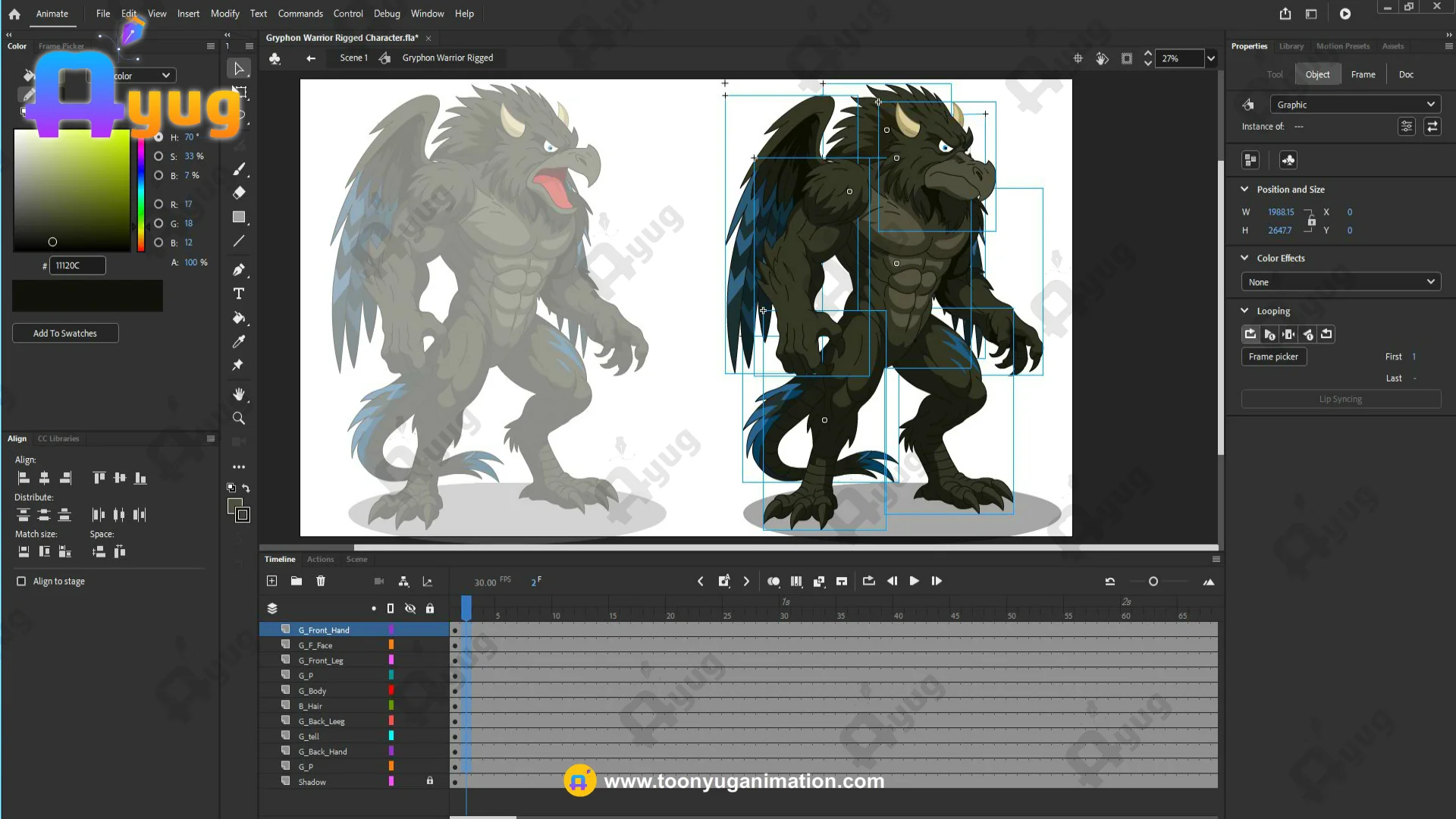Open the Color Effects None dropdown

coord(1341,282)
